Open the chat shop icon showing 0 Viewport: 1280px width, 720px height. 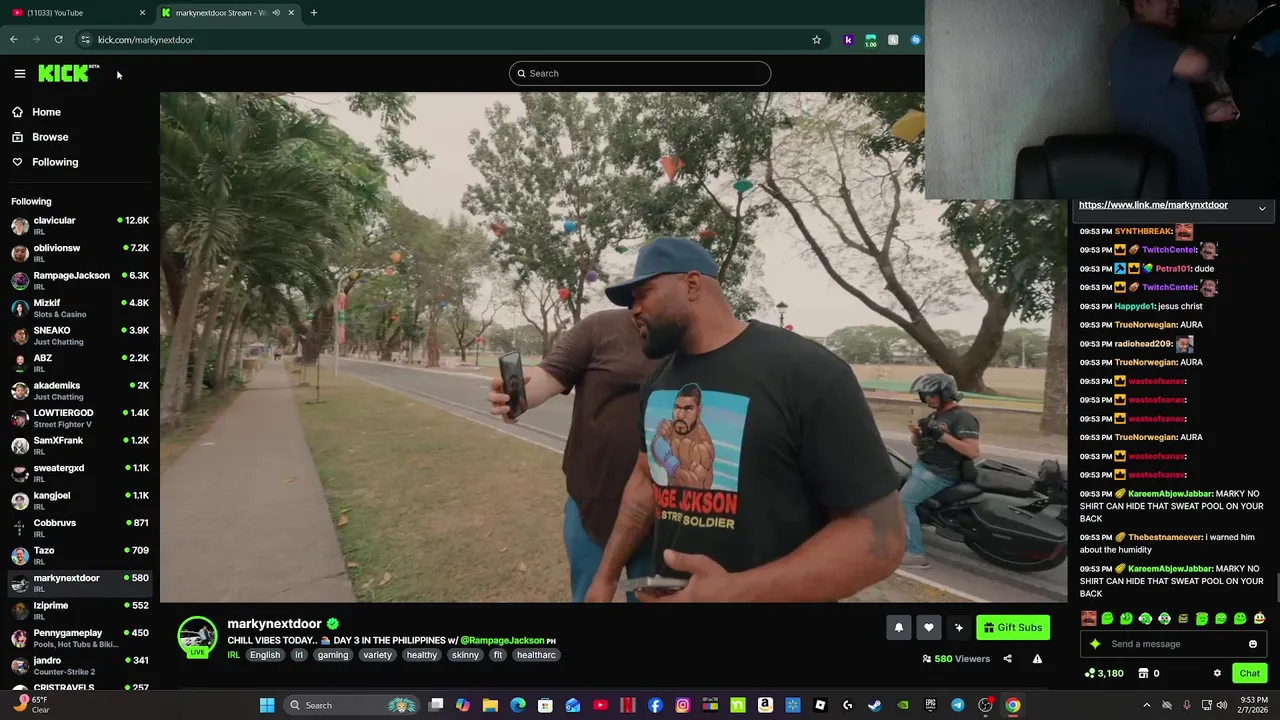click(x=1148, y=673)
